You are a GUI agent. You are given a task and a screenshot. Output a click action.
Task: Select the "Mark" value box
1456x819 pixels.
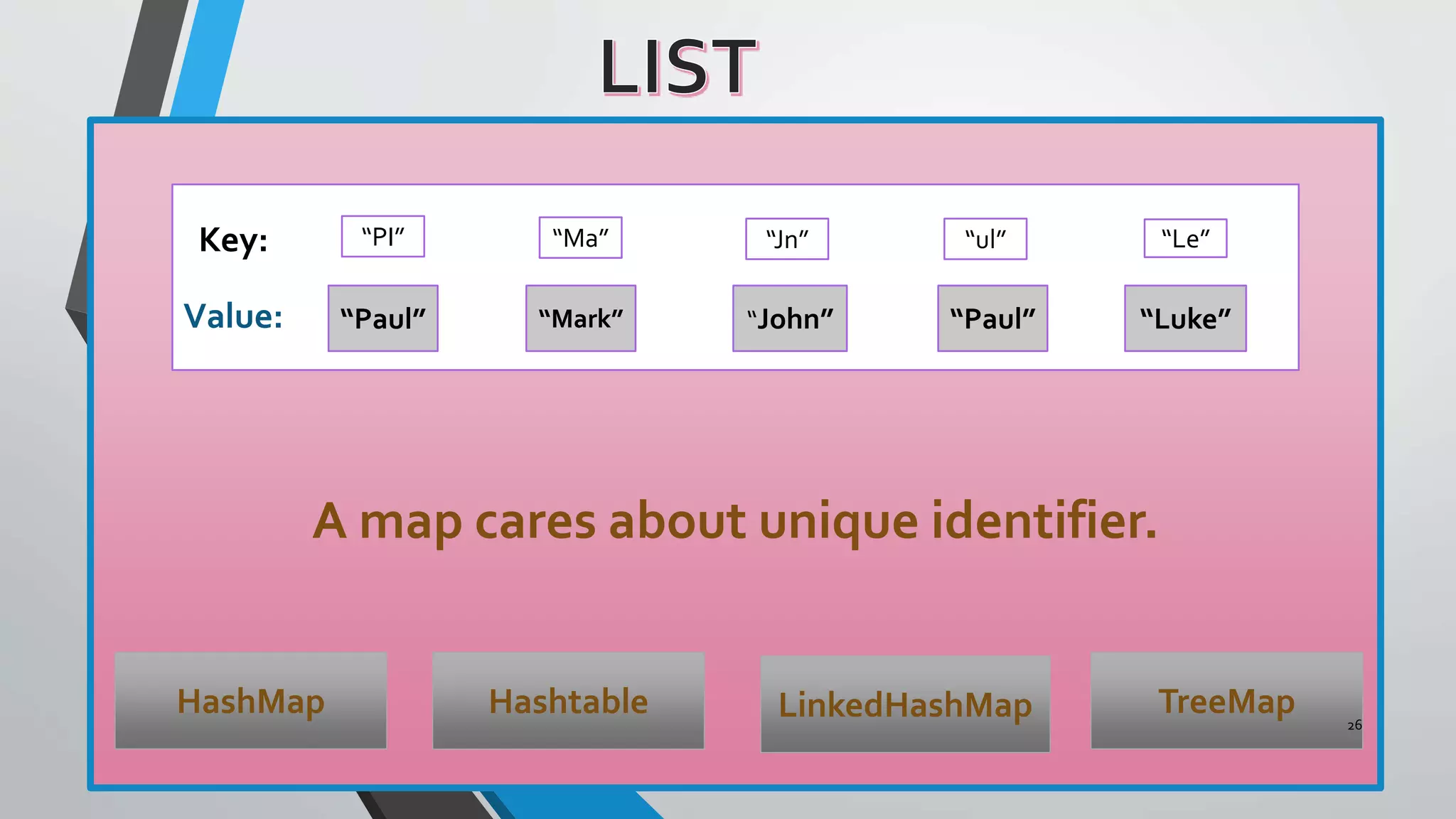(x=580, y=318)
